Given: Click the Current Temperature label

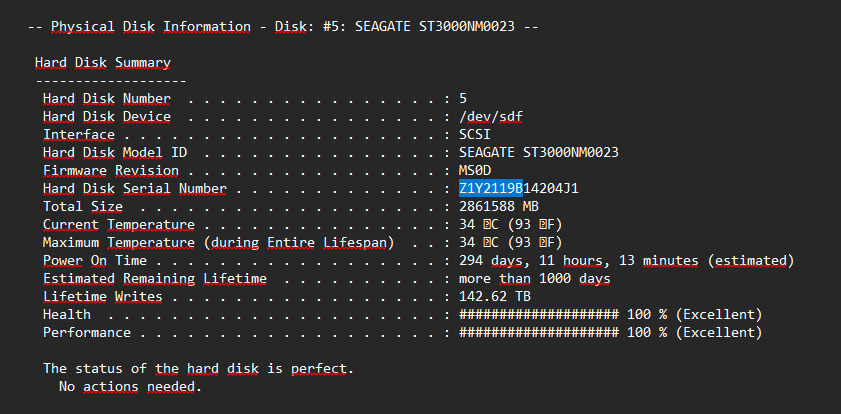Looking at the screenshot, I should 118,225.
